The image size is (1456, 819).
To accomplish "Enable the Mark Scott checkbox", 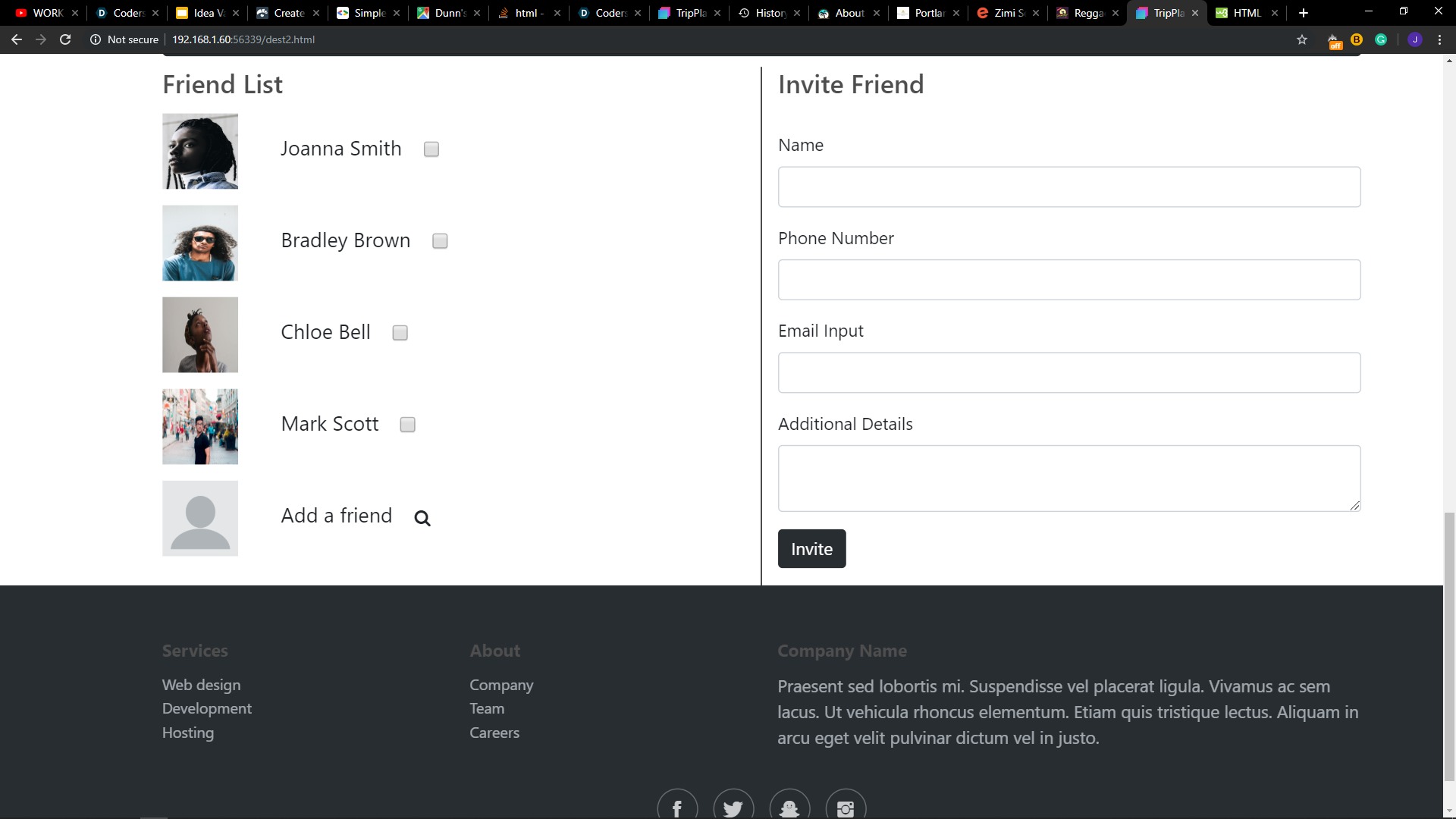I will 408,425.
